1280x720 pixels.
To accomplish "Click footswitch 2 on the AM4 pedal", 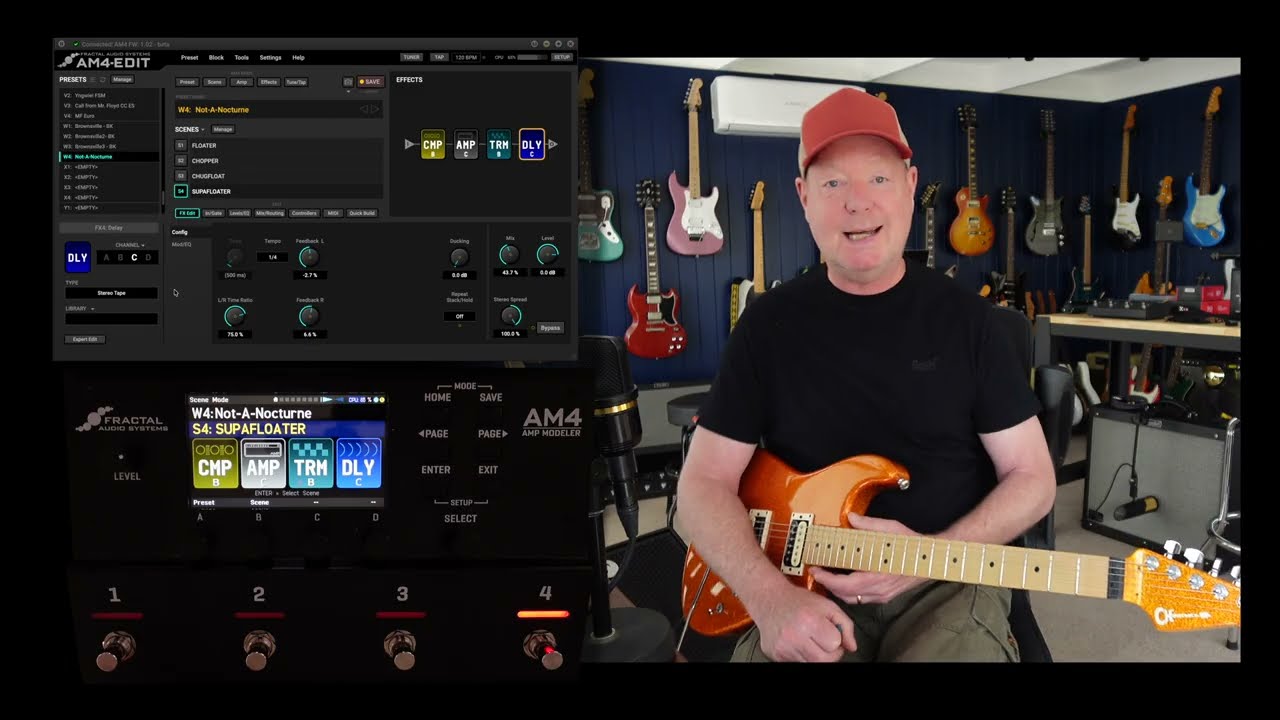I will coord(259,650).
